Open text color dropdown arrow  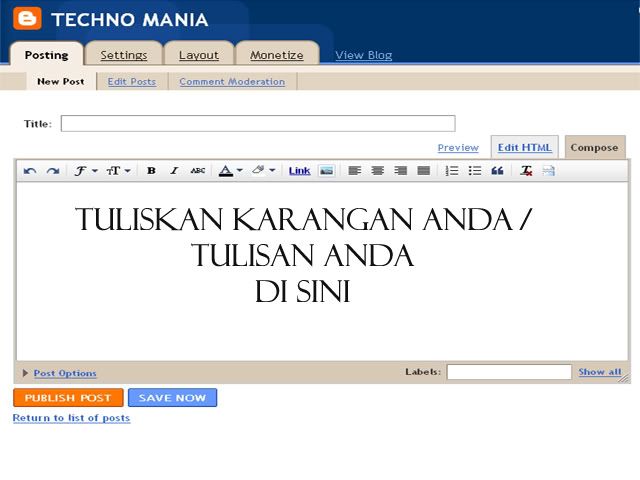click(240, 171)
